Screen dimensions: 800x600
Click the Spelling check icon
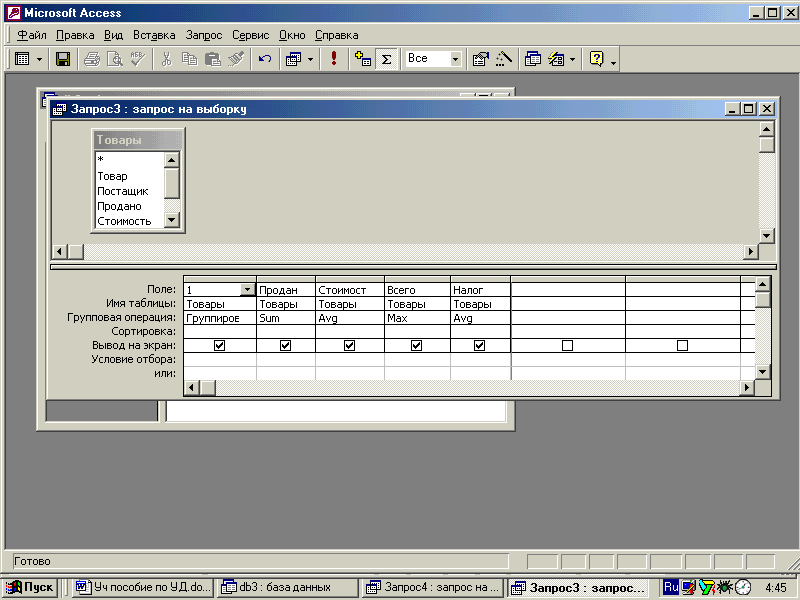(138, 59)
